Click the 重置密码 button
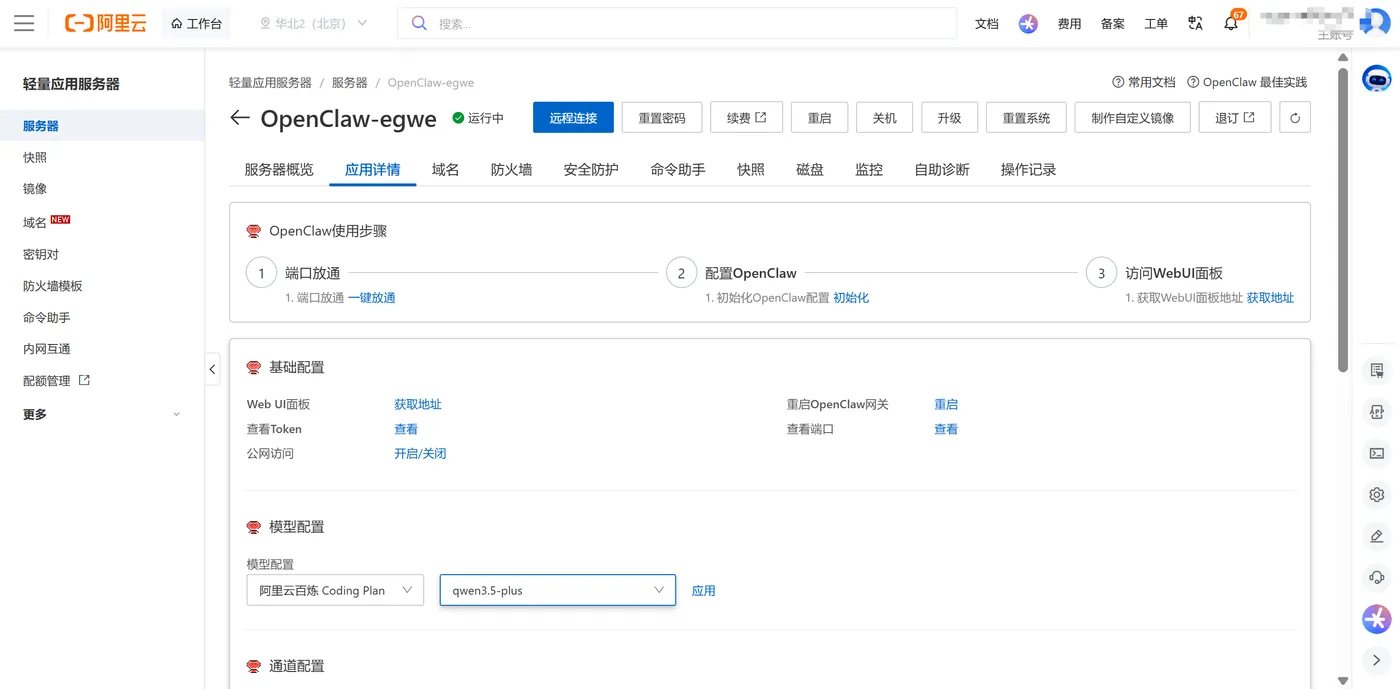This screenshot has height=689, width=1400. tap(662, 118)
